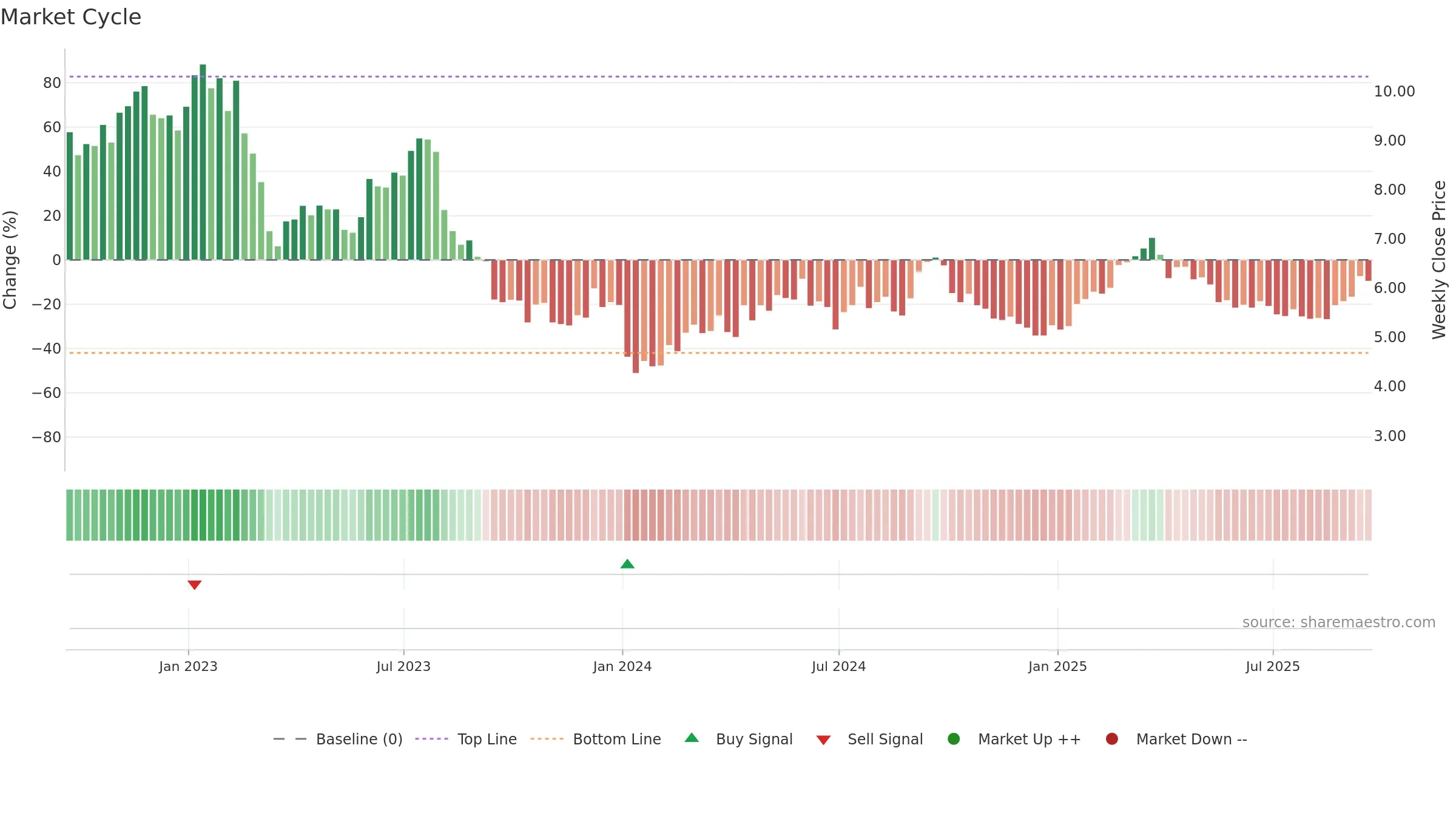
Task: Toggle the Market Up ++ legend entry
Action: [x=1014, y=739]
